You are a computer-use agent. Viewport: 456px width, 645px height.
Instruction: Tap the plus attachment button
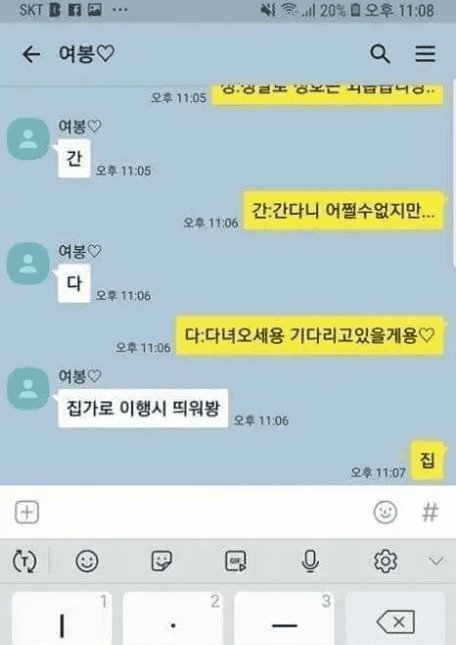[27, 513]
